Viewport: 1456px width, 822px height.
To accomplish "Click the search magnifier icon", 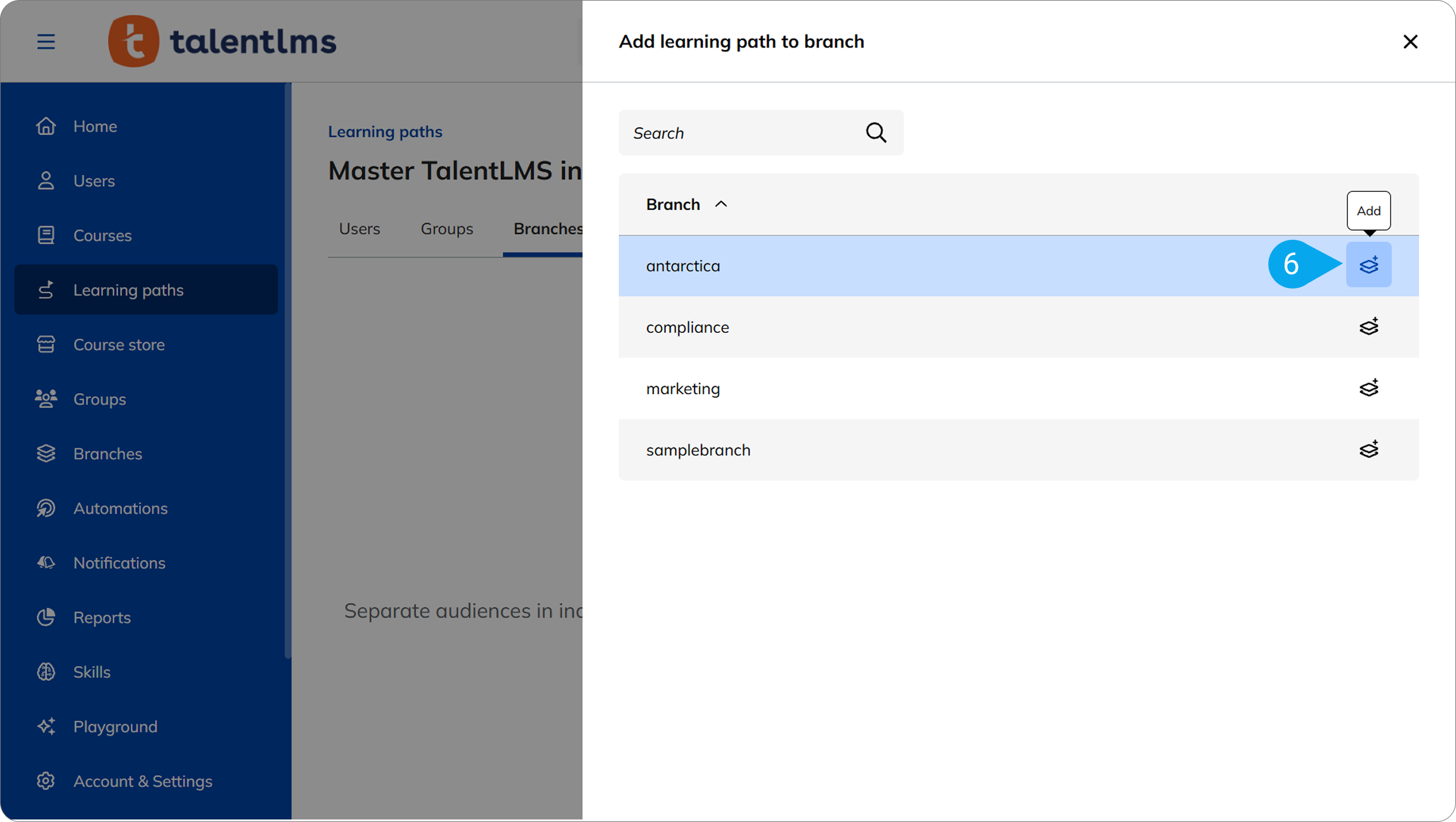I will tap(876, 133).
